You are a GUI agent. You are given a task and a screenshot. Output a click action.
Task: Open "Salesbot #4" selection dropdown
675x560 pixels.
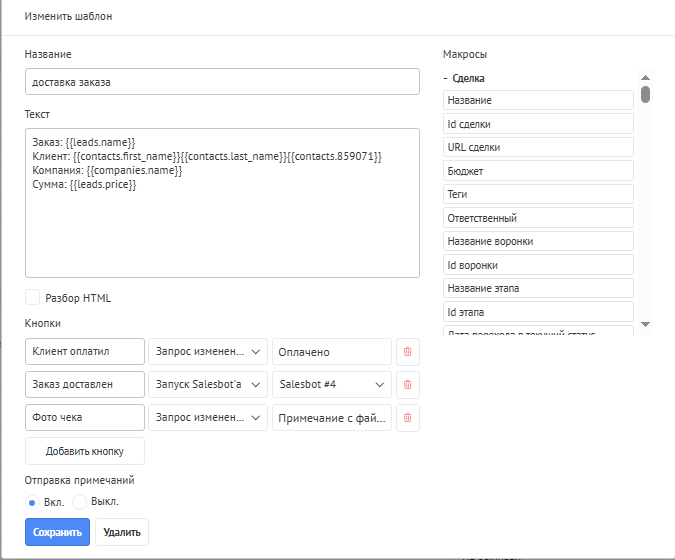(x=332, y=384)
